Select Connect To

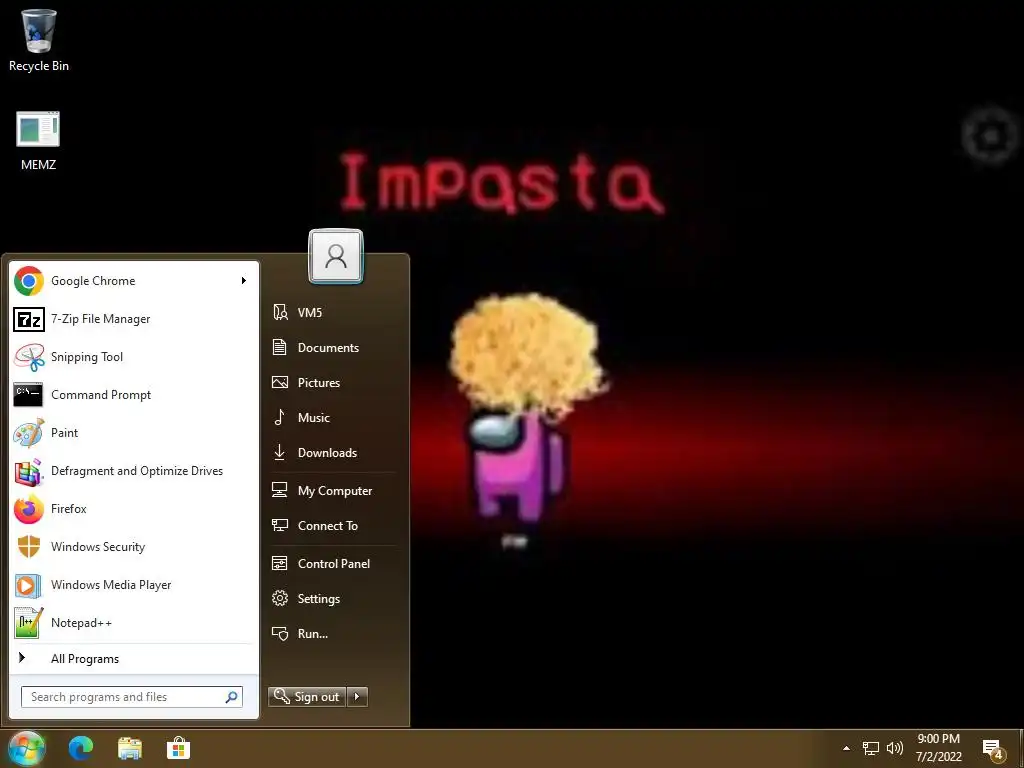click(332, 526)
